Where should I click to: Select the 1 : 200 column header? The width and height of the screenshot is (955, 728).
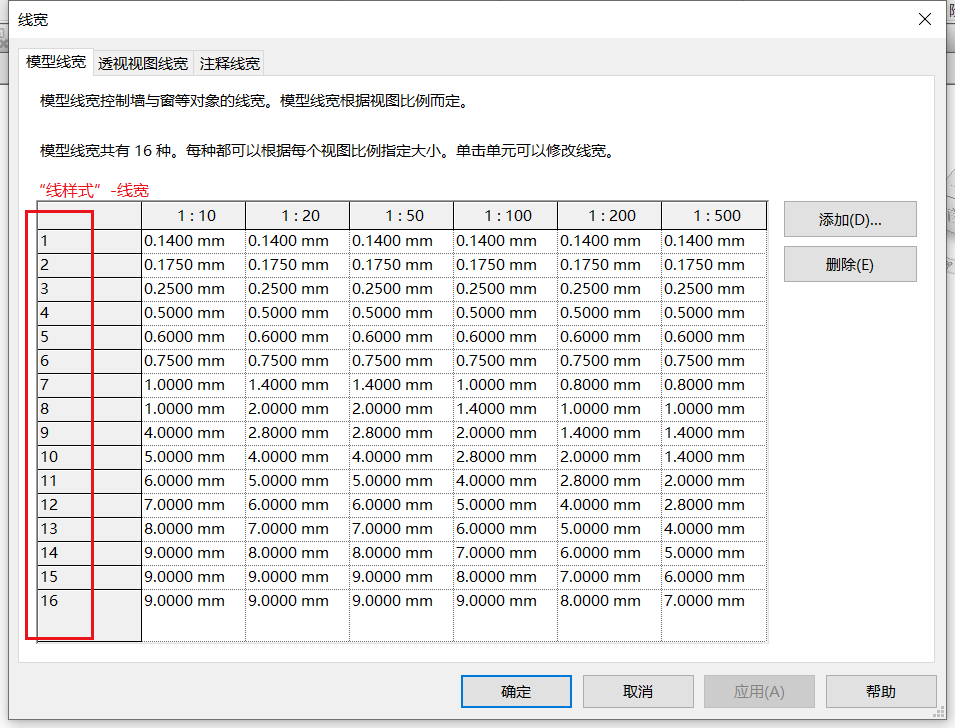610,216
